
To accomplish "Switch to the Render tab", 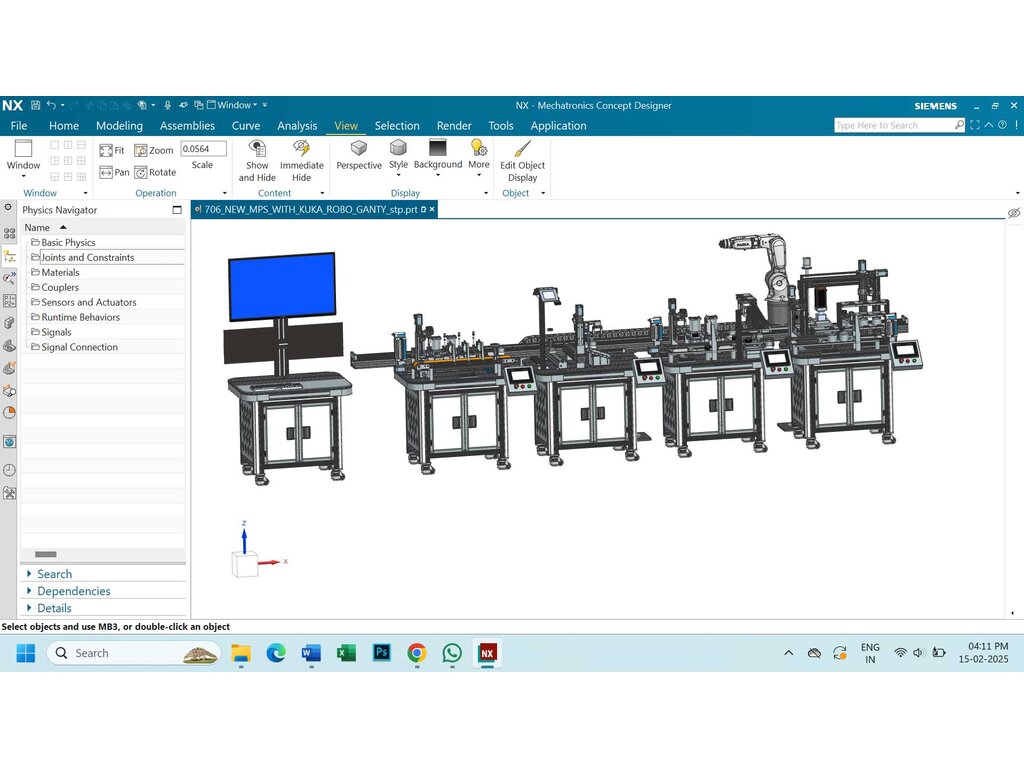I will click(x=454, y=125).
